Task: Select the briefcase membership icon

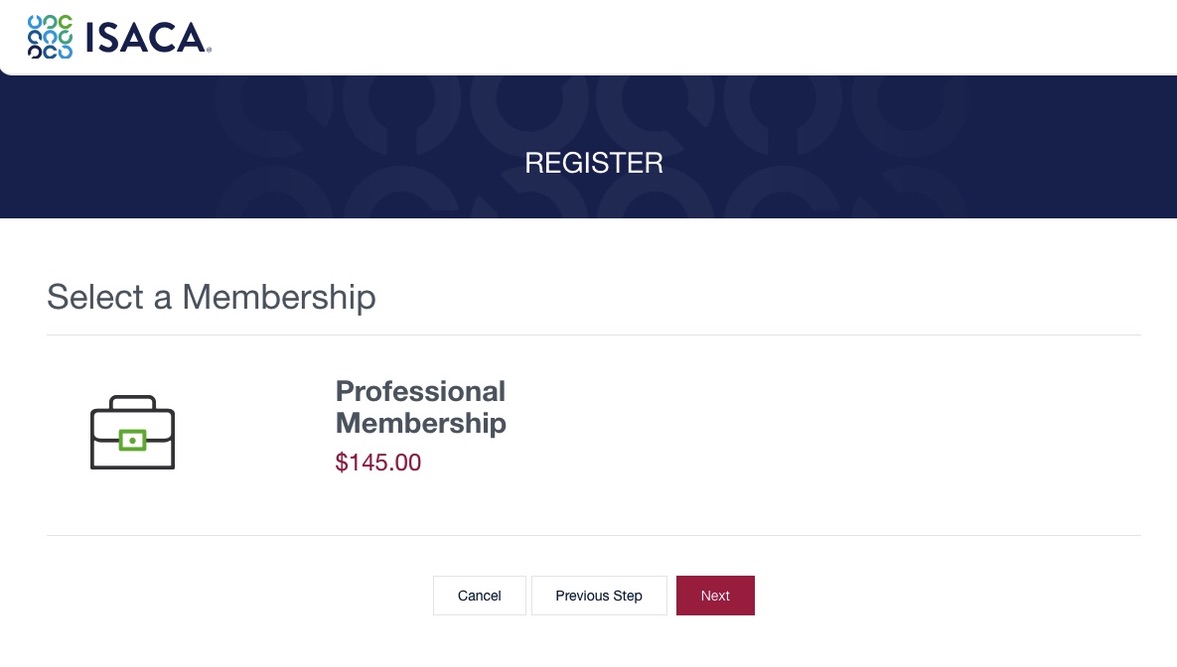Action: click(x=133, y=432)
